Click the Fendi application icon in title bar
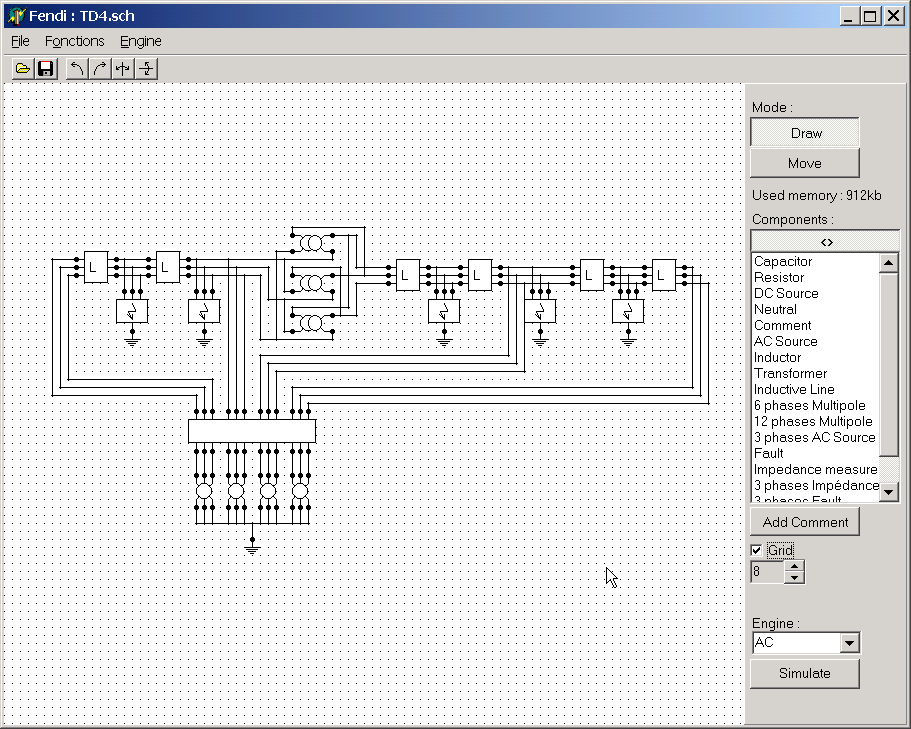The height and width of the screenshot is (729, 911). [16, 16]
